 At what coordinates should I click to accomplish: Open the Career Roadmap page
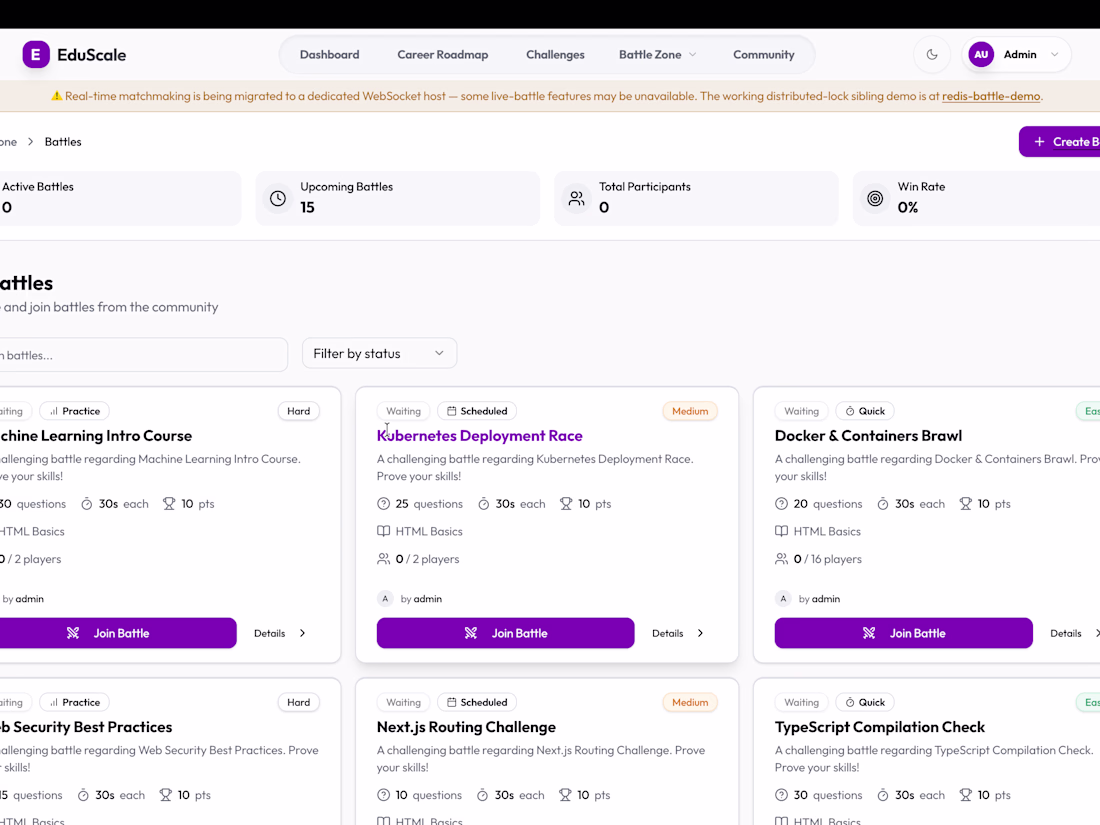click(x=443, y=55)
